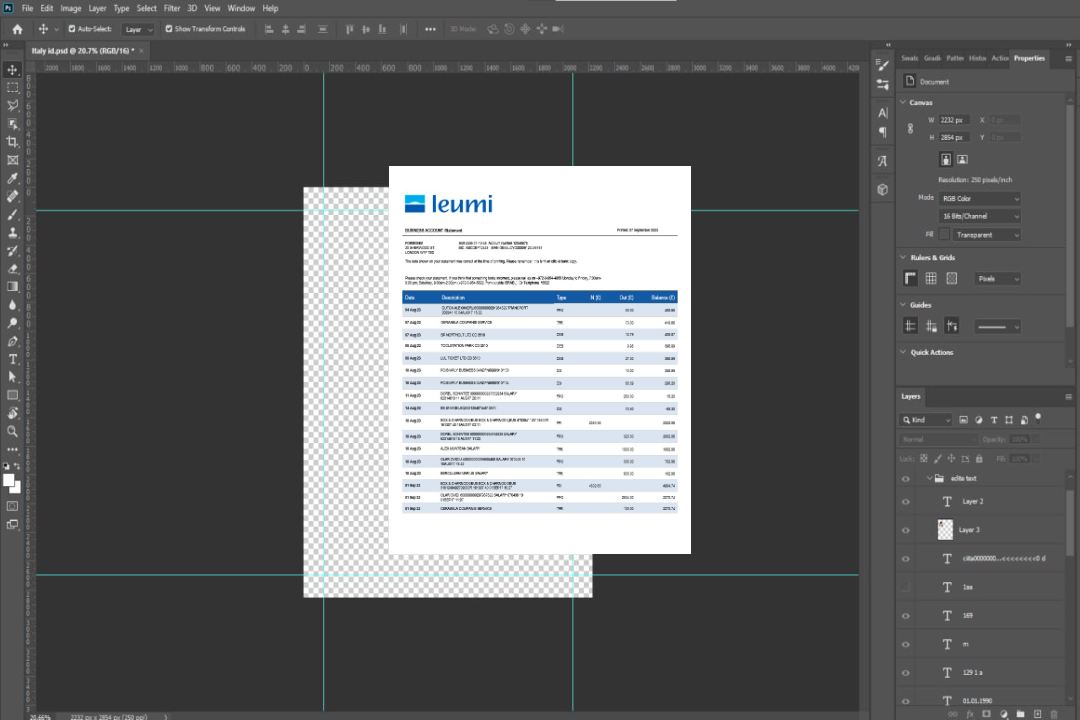Open the Glyphs panel icon

pos(882,161)
